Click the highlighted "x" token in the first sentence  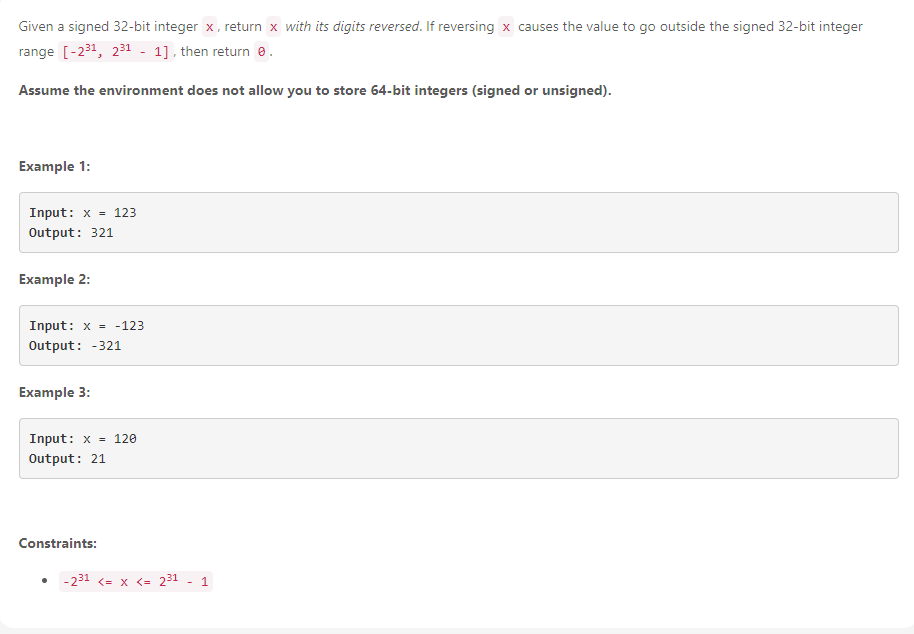209,26
